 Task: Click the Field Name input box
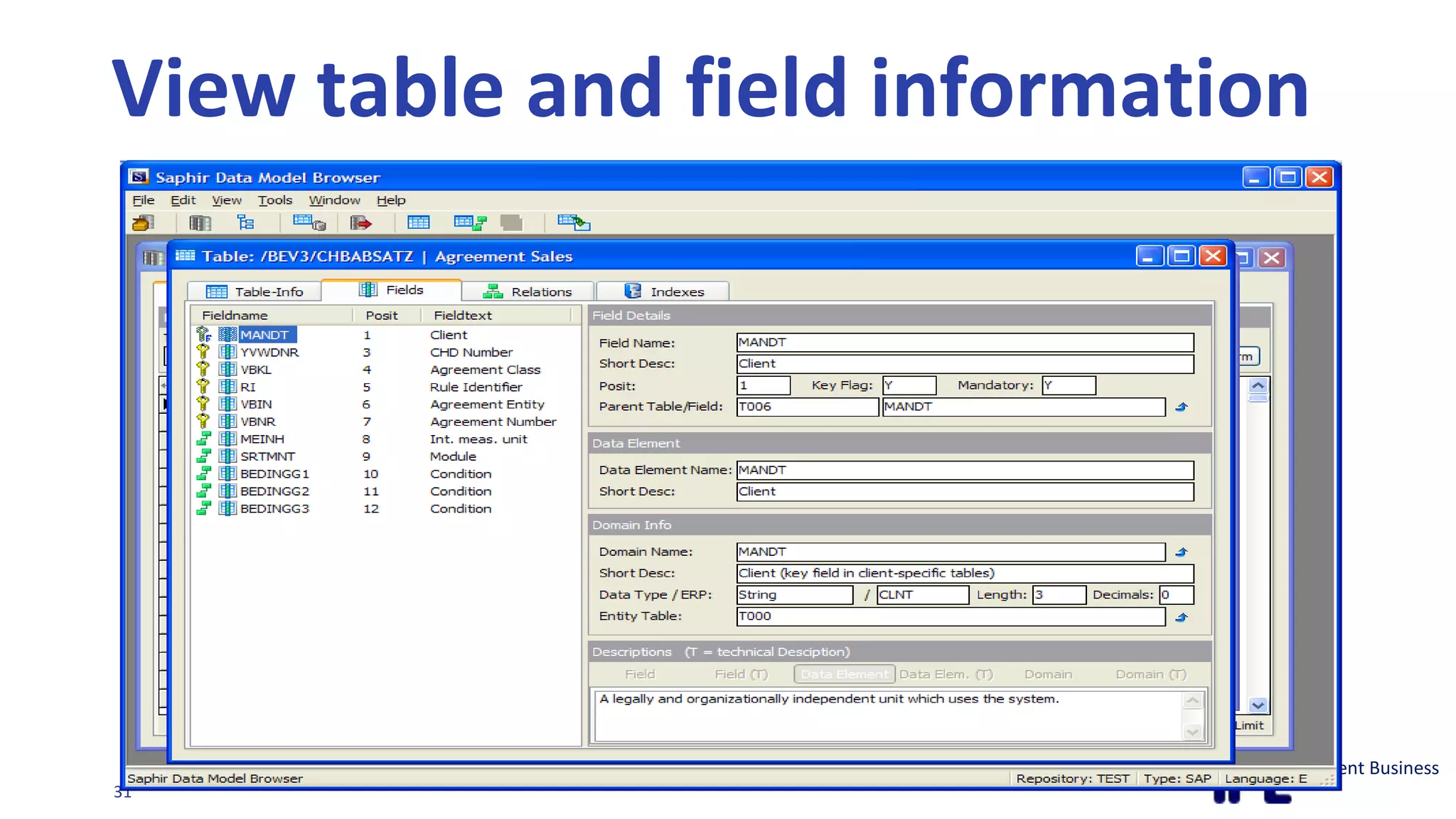tap(965, 343)
